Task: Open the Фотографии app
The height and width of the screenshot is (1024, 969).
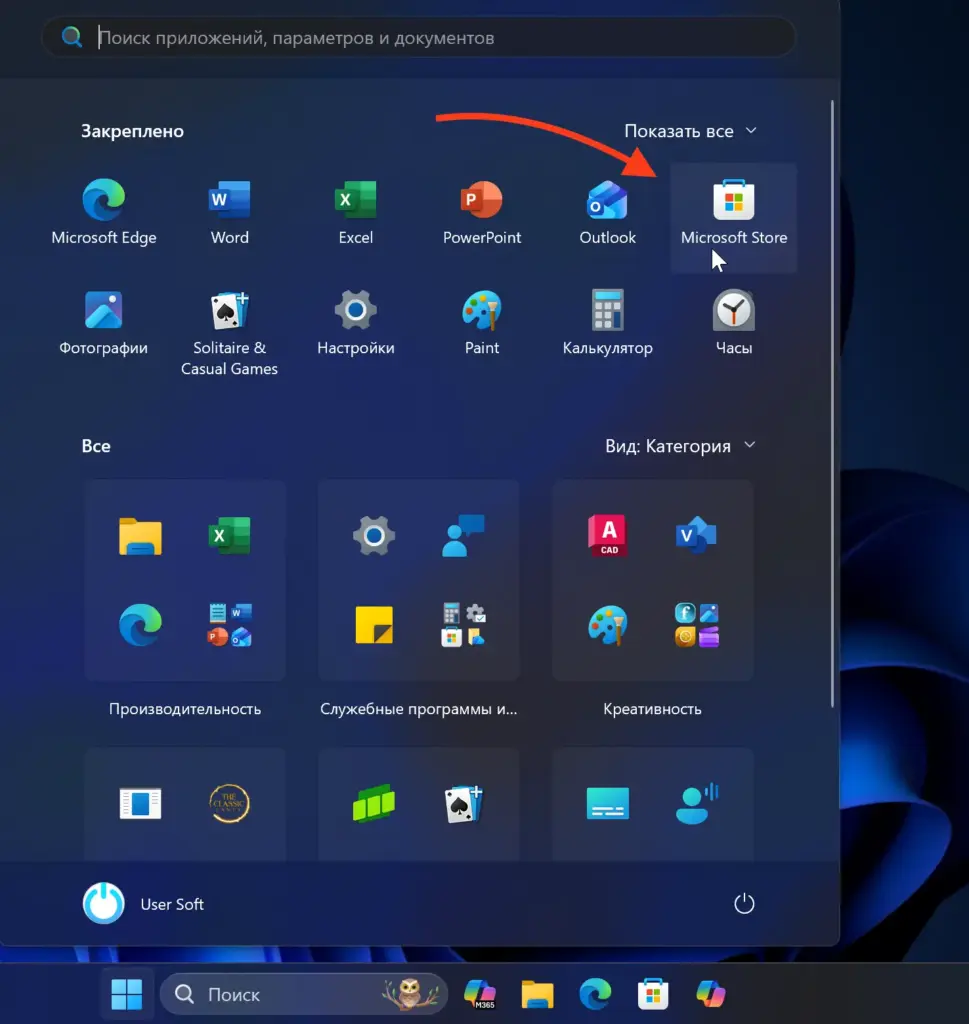Action: click(x=104, y=323)
